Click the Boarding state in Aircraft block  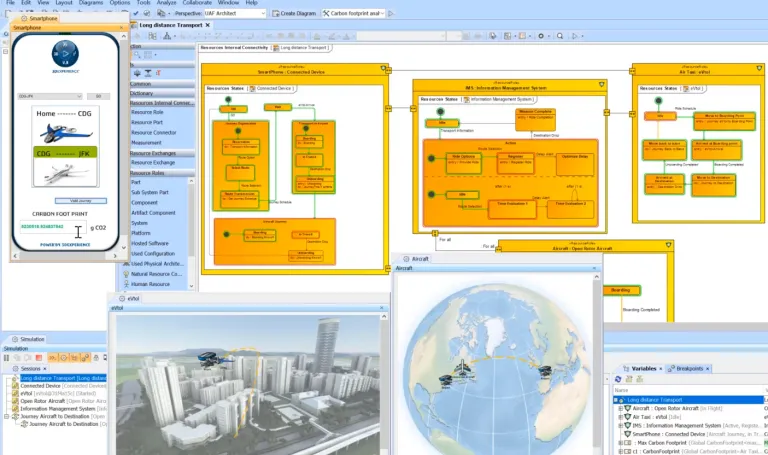click(620, 290)
